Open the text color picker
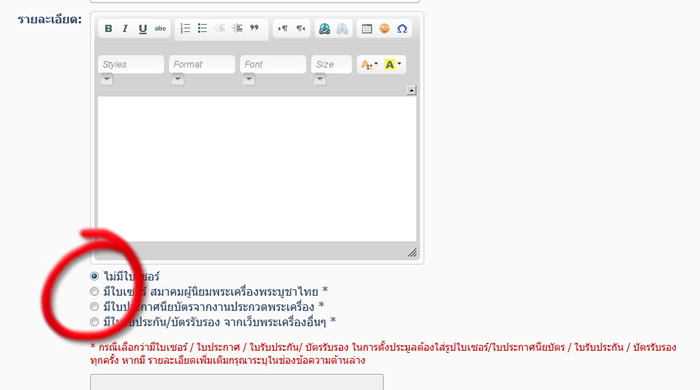 click(x=369, y=65)
